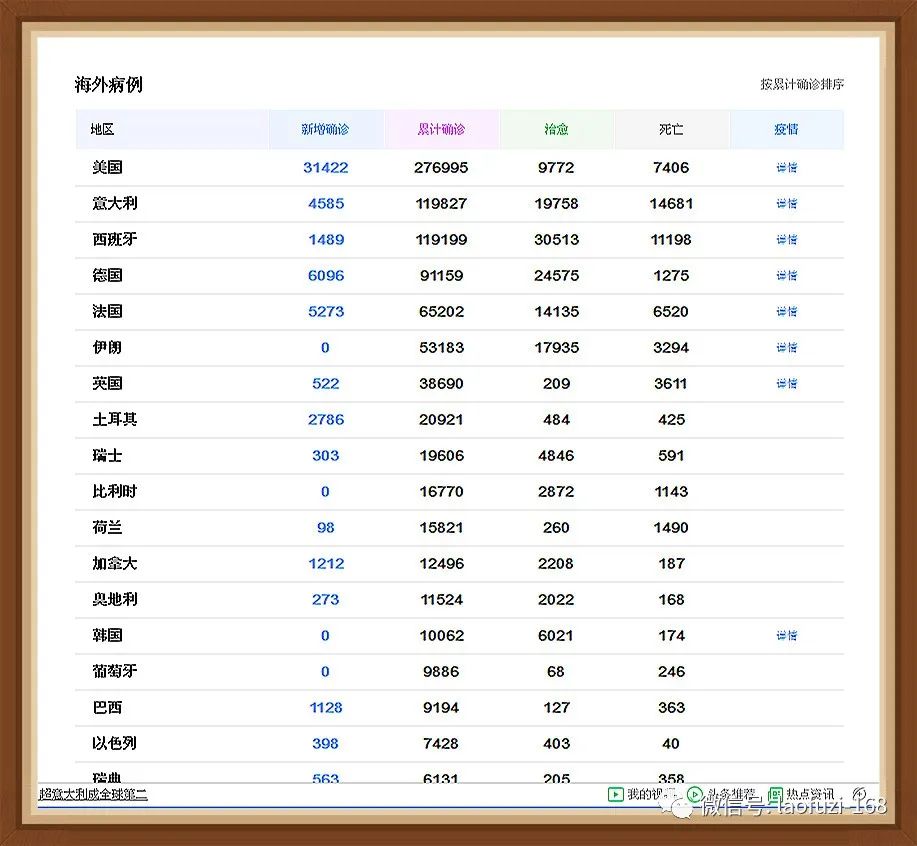917x846 pixels.
Task: Click the 我的视频 play icon in bottom bar
Action: (x=616, y=795)
